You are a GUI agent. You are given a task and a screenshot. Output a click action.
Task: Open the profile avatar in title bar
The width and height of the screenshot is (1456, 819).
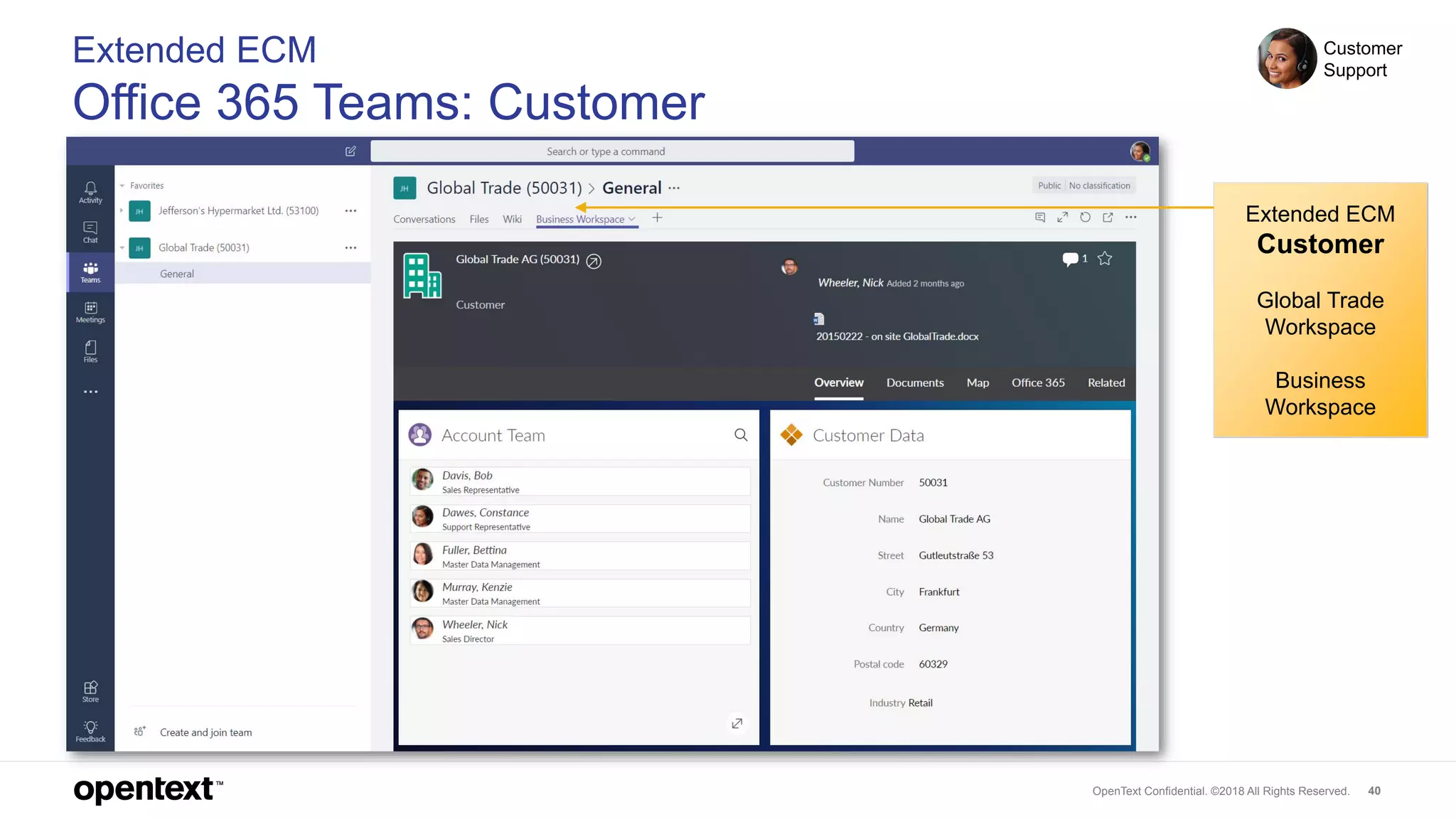pos(1140,151)
